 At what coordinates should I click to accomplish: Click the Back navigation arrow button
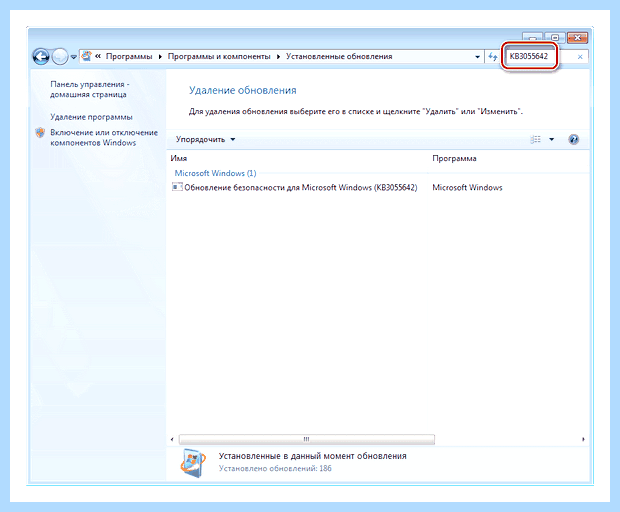tap(41, 57)
